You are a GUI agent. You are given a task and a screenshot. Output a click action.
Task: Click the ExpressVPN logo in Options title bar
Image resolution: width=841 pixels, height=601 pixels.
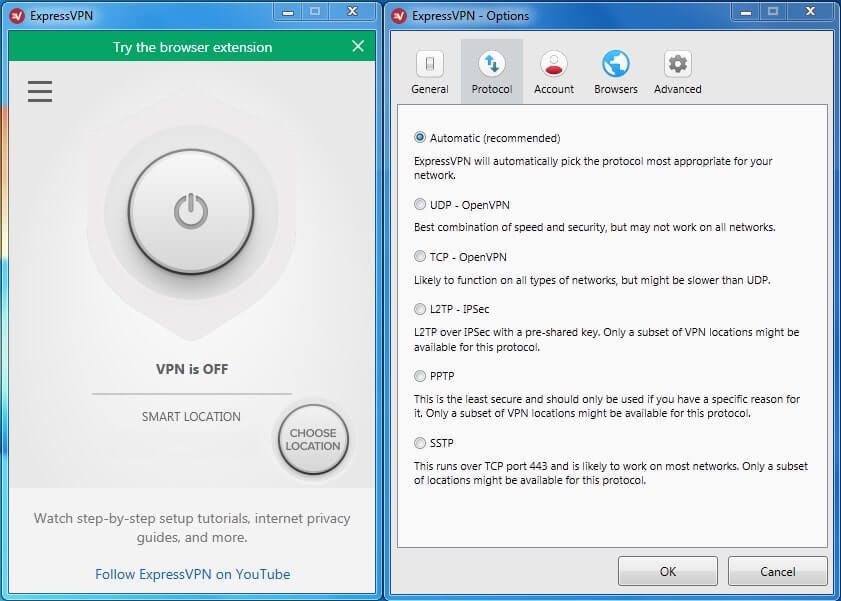tap(399, 16)
